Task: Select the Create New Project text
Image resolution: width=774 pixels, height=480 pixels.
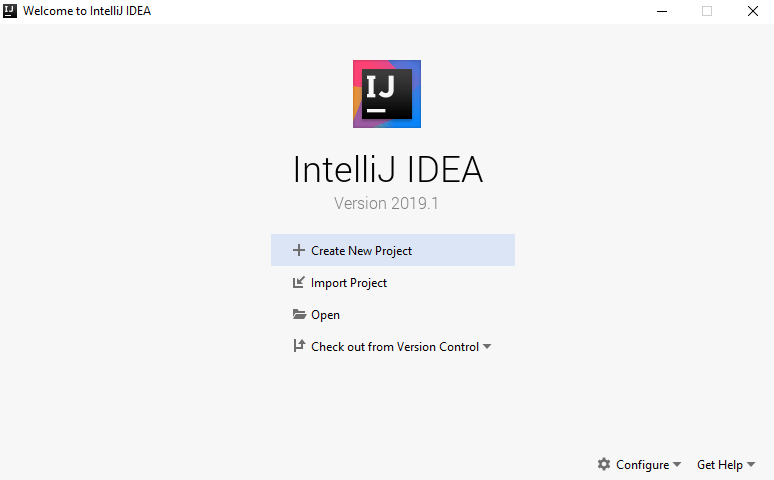Action: point(361,251)
